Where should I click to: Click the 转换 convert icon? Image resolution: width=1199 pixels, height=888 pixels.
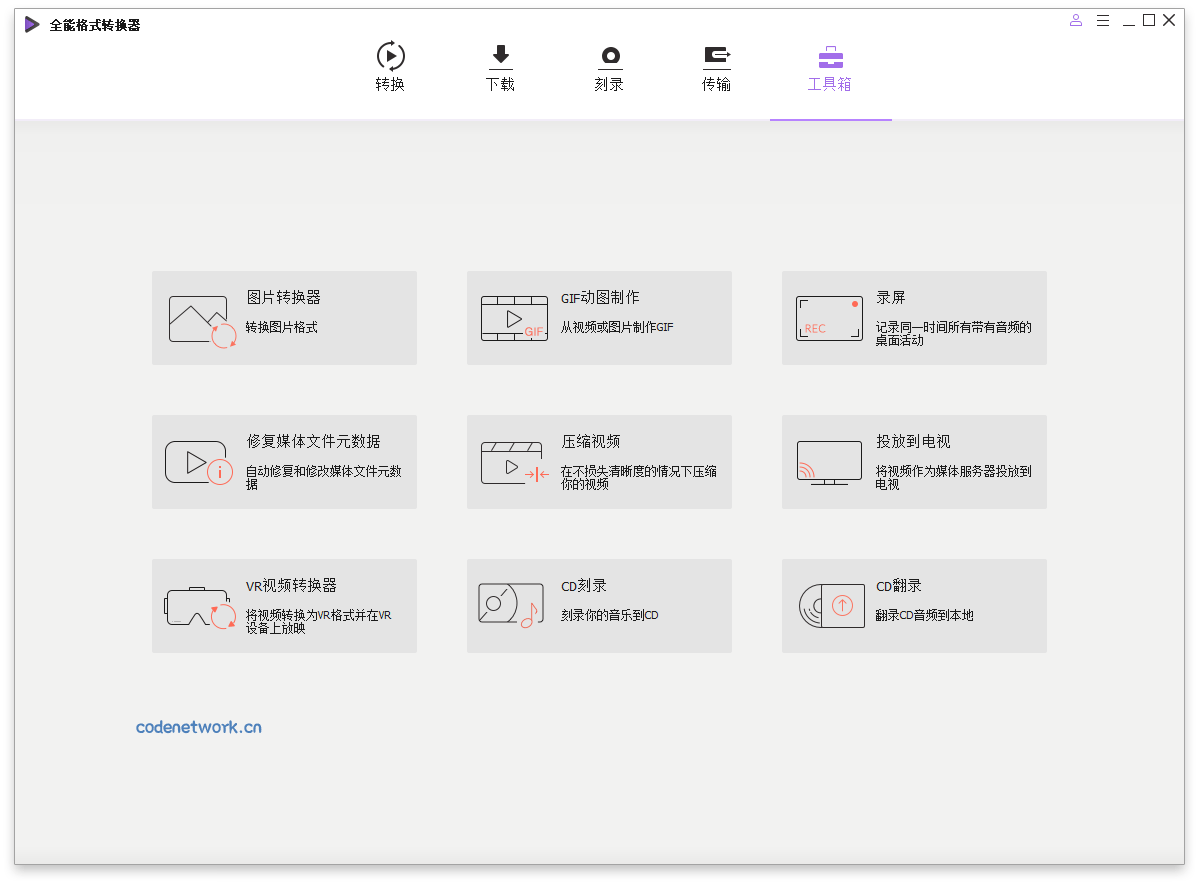pyautogui.click(x=389, y=56)
